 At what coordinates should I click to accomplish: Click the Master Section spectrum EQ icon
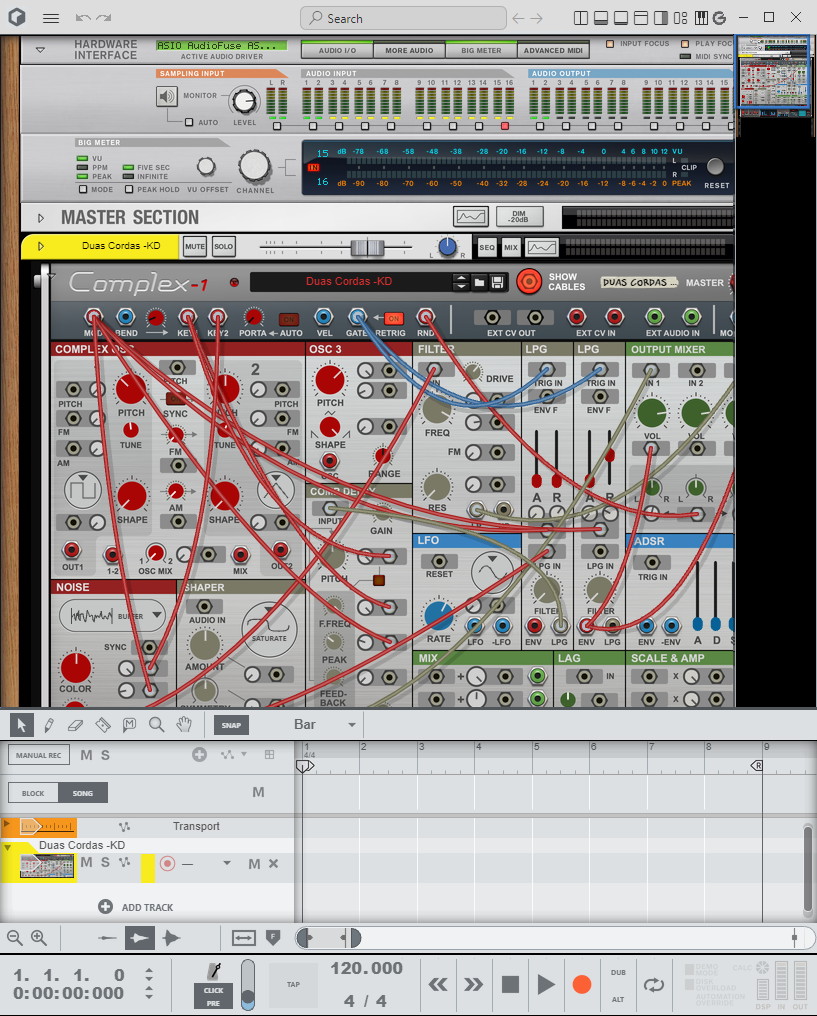coord(471,216)
